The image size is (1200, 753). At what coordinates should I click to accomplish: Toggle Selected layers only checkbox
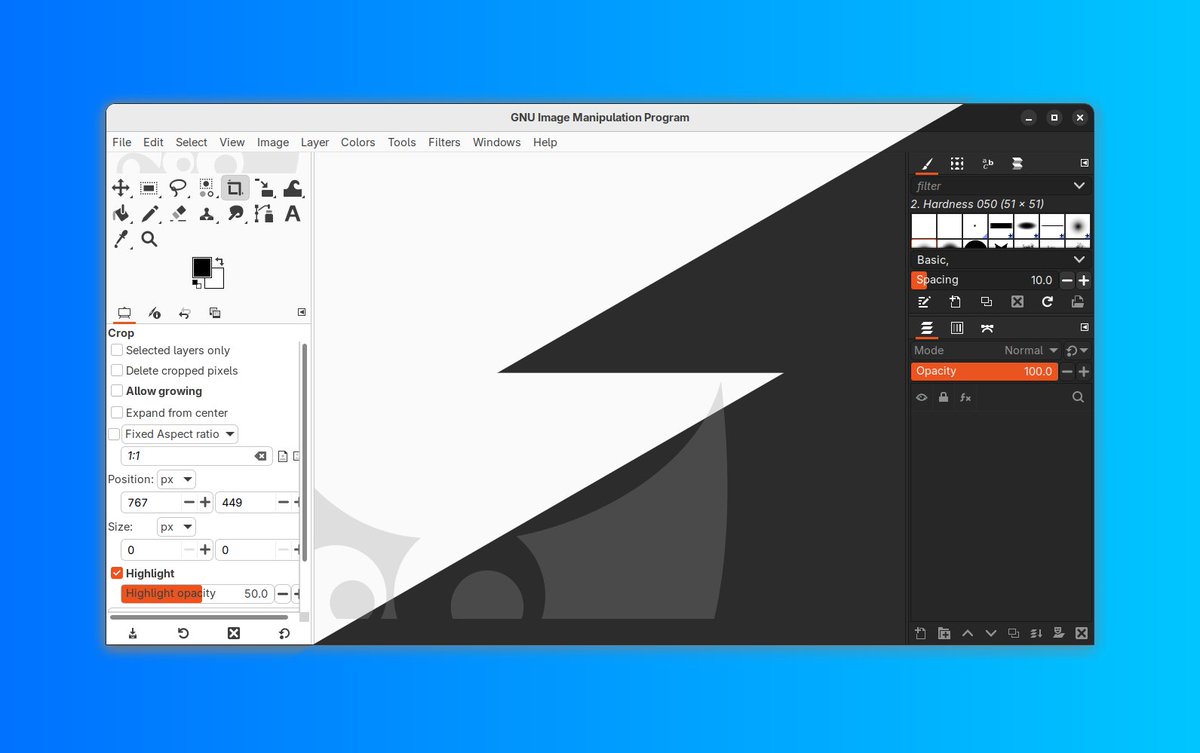click(117, 350)
